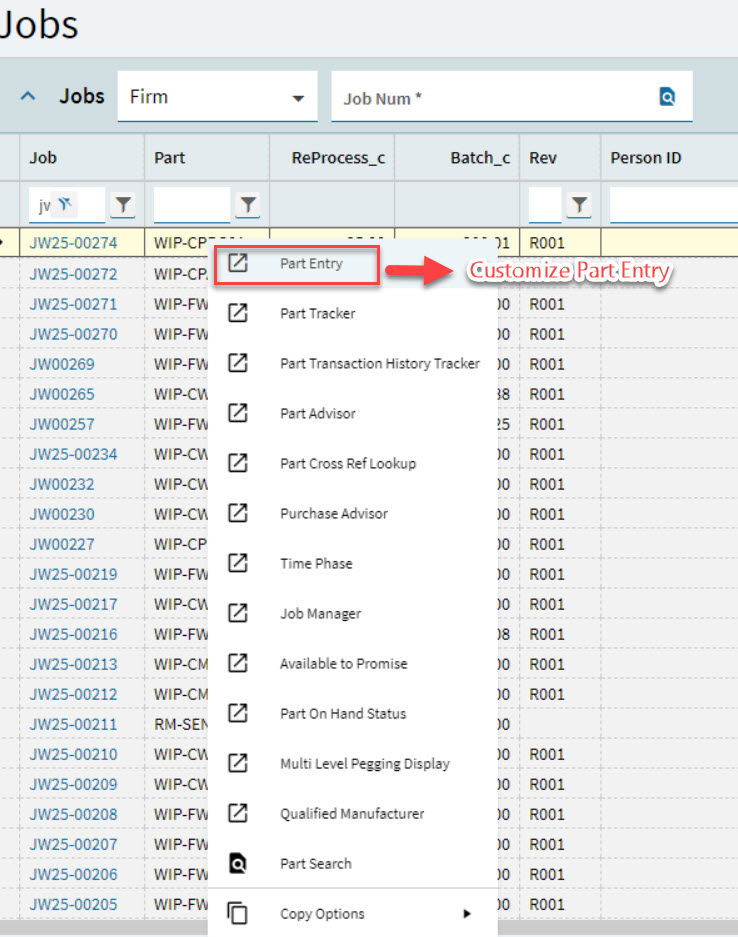Select Part Entry from context menu
738x937 pixels.
353,264
